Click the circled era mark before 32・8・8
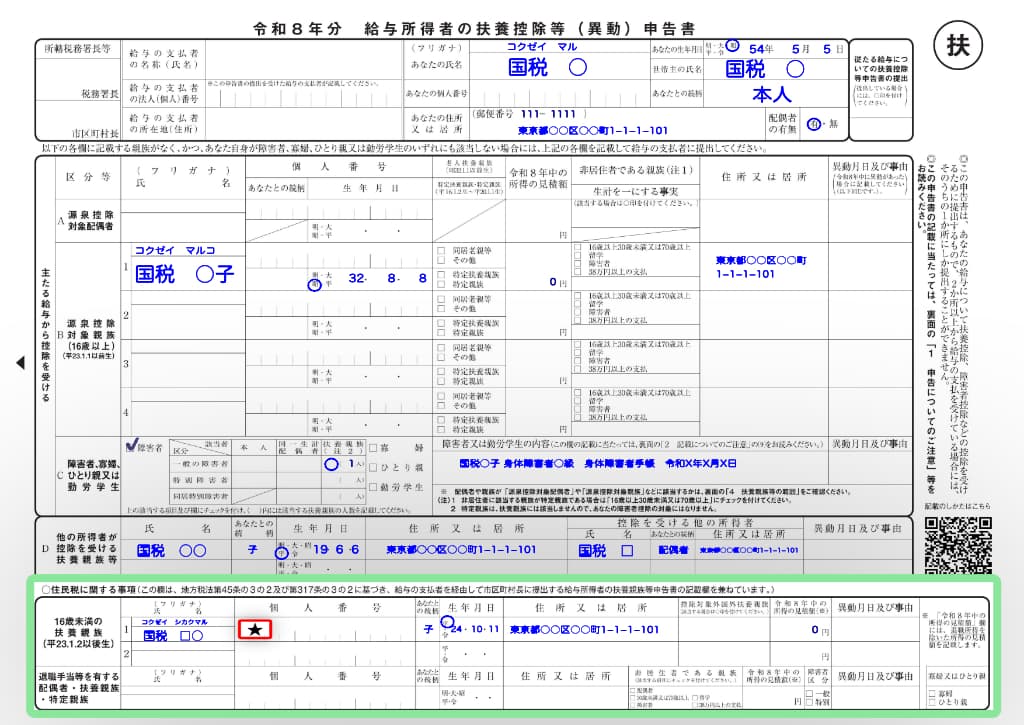The width and height of the screenshot is (1024, 725). pos(316,284)
